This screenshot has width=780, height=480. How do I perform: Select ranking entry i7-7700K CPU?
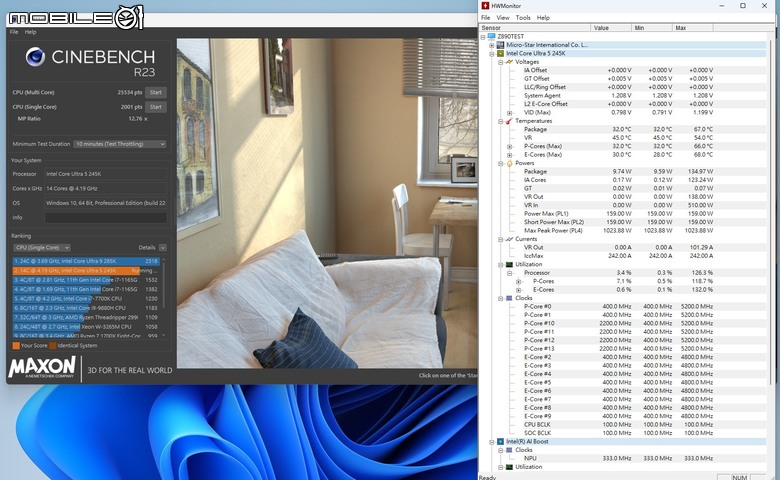(86, 299)
